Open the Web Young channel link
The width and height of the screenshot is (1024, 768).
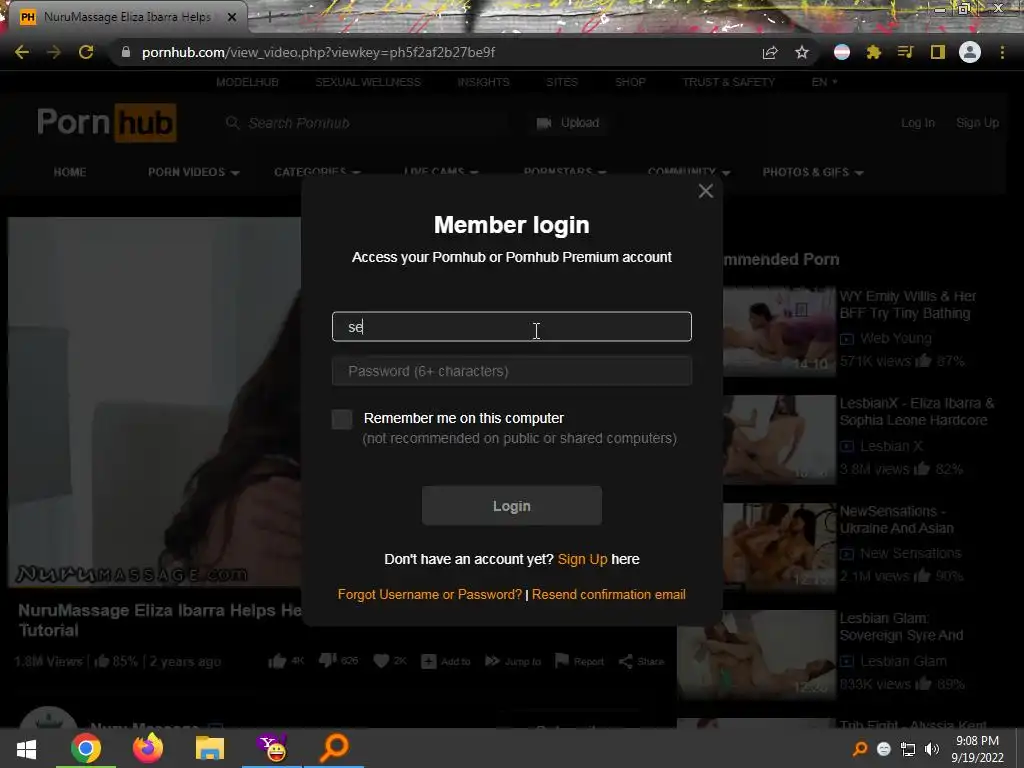[x=895, y=338]
